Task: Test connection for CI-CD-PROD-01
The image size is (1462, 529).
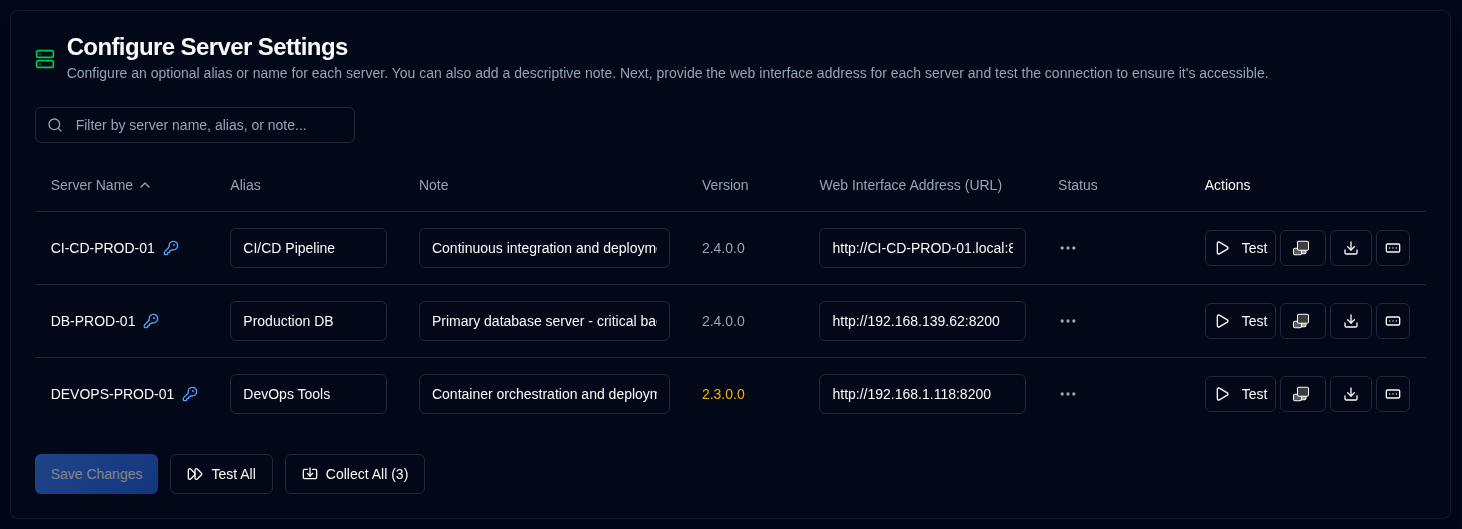Action: (1240, 248)
